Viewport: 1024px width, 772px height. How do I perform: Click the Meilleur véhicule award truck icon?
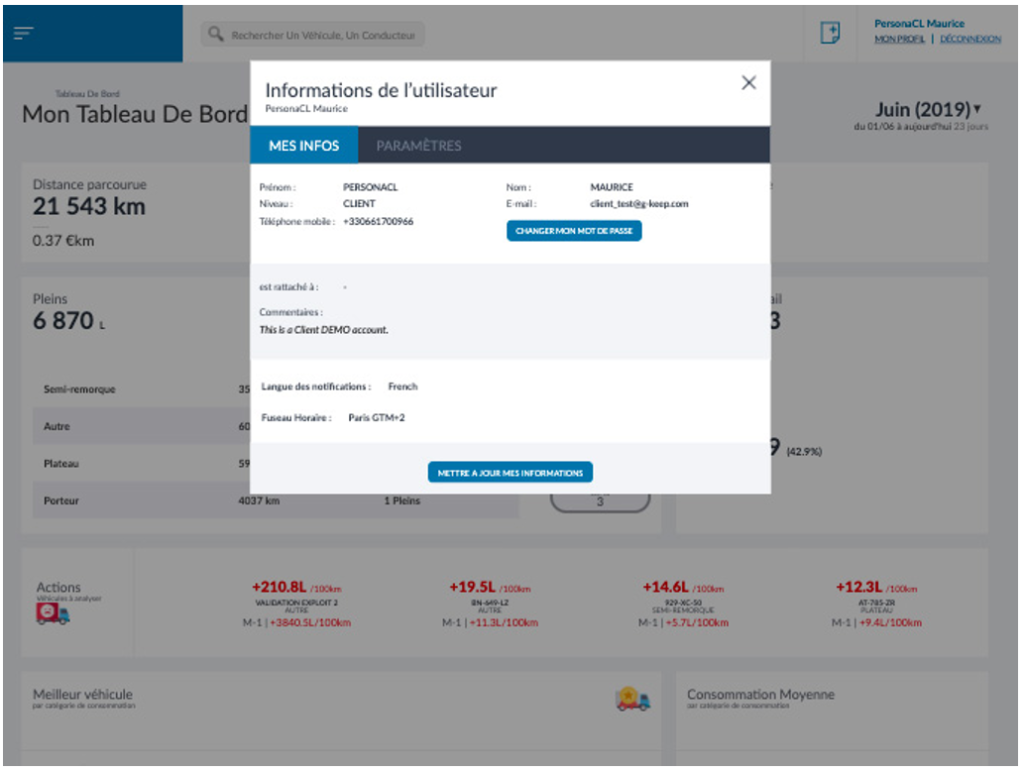[x=633, y=700]
